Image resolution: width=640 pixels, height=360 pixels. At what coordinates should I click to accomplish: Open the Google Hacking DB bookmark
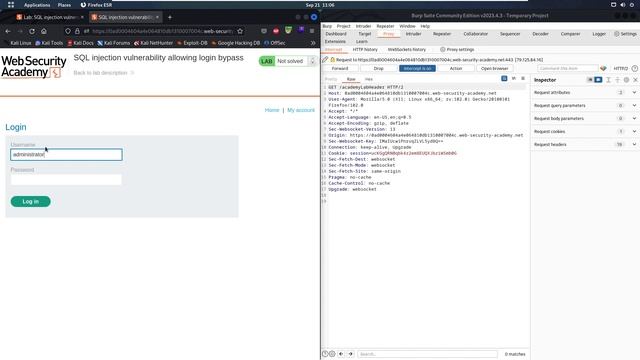236,43
